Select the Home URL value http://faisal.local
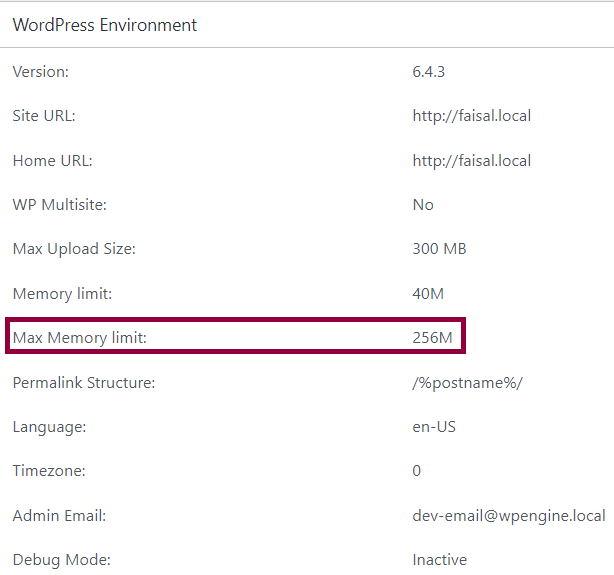 click(471, 161)
